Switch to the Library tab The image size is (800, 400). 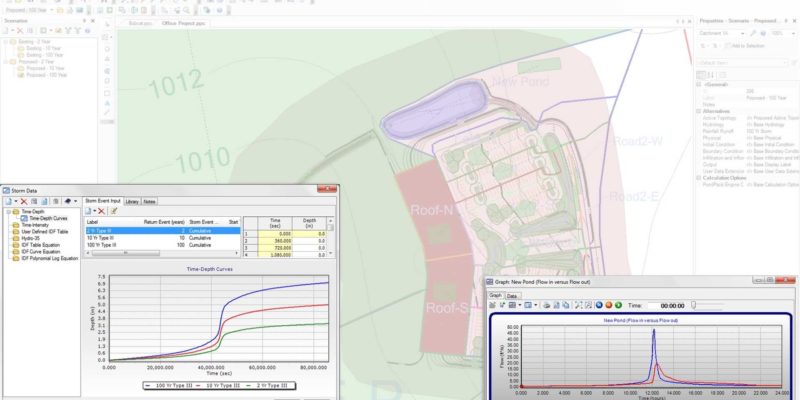click(132, 201)
